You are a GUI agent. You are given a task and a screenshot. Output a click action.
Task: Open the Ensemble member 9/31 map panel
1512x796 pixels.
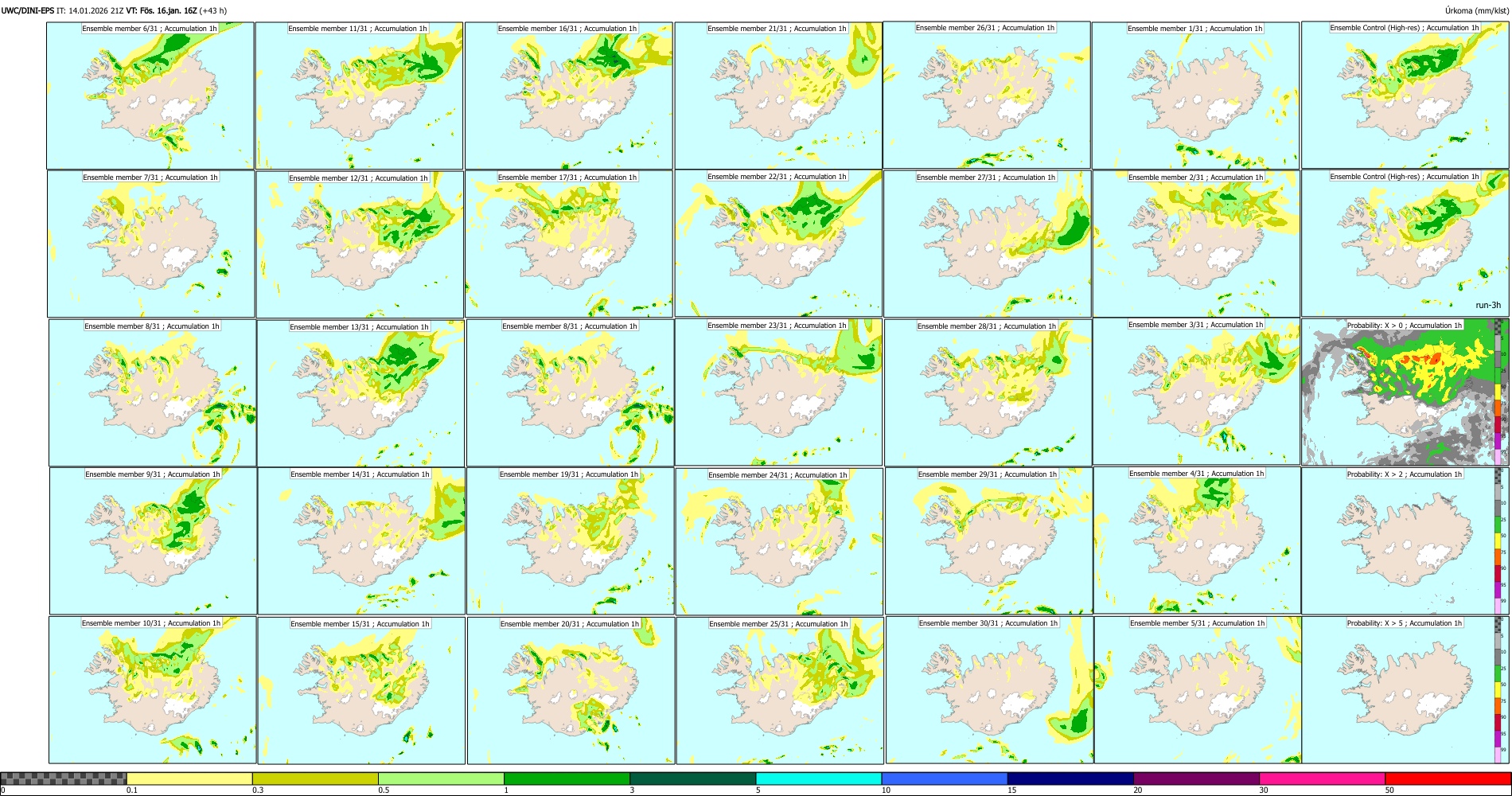[x=154, y=541]
